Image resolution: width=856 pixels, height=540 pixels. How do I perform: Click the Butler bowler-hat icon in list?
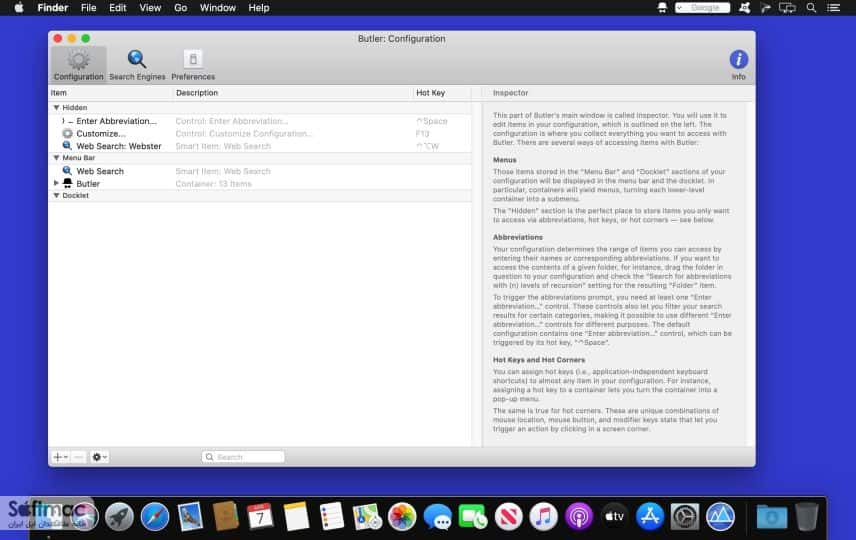(x=67, y=183)
